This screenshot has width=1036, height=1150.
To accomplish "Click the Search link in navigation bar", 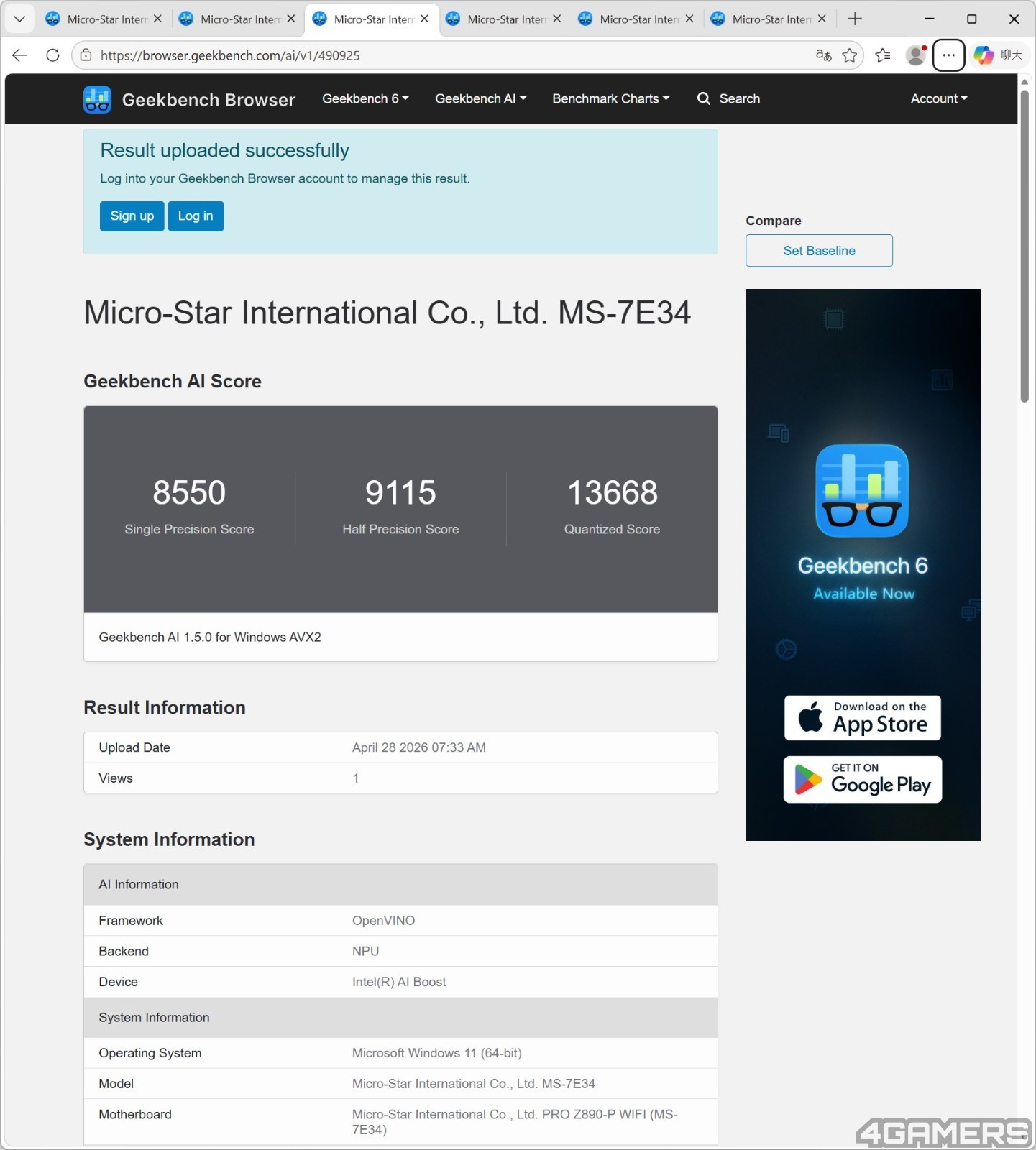I will [728, 99].
